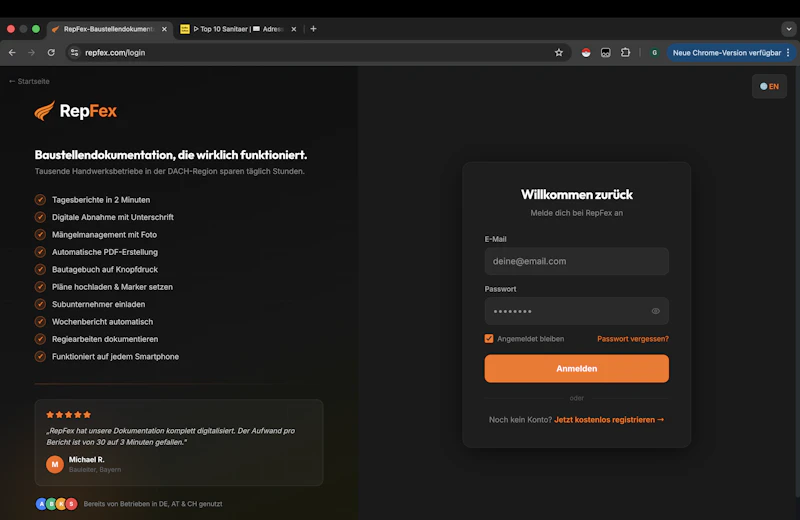This screenshot has width=800, height=520.
Task: Click the Willkommen zurück heading
Action: tap(577, 194)
